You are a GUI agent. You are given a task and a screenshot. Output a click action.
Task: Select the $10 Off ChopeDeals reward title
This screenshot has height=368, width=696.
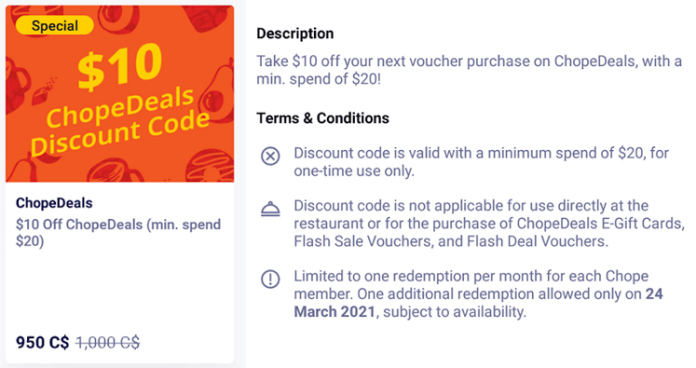118,233
